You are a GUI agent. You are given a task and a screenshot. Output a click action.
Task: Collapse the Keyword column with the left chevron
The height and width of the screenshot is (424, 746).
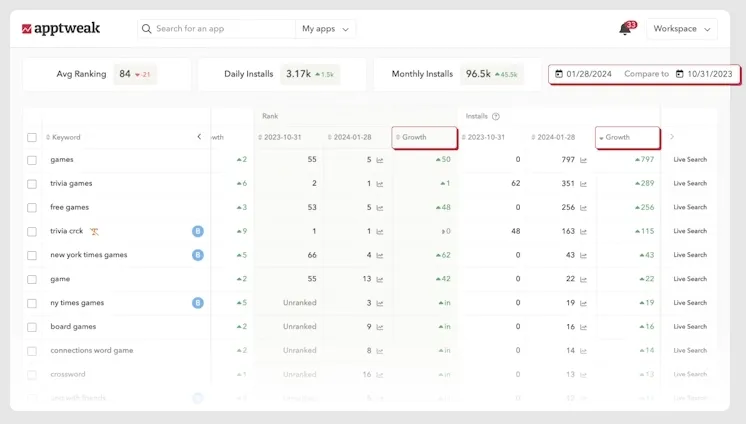pos(199,137)
